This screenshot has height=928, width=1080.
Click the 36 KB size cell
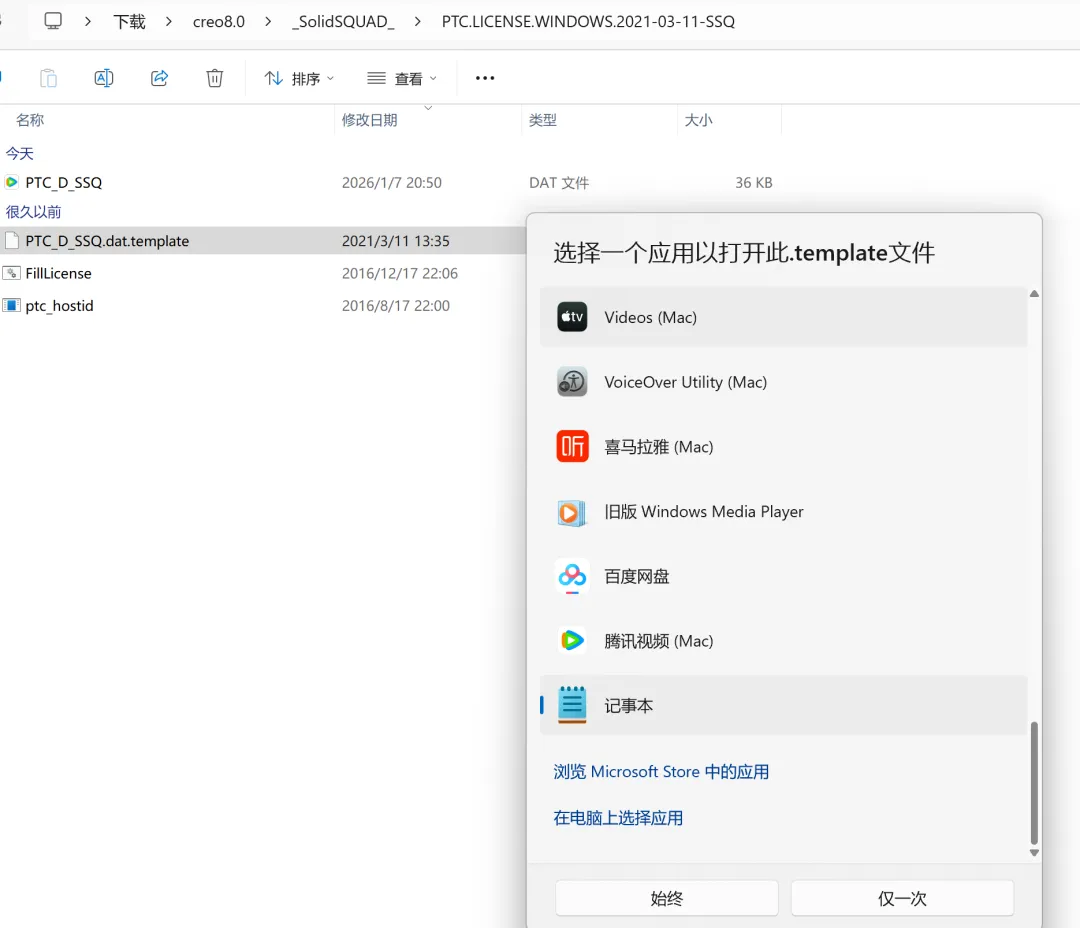[x=754, y=183]
